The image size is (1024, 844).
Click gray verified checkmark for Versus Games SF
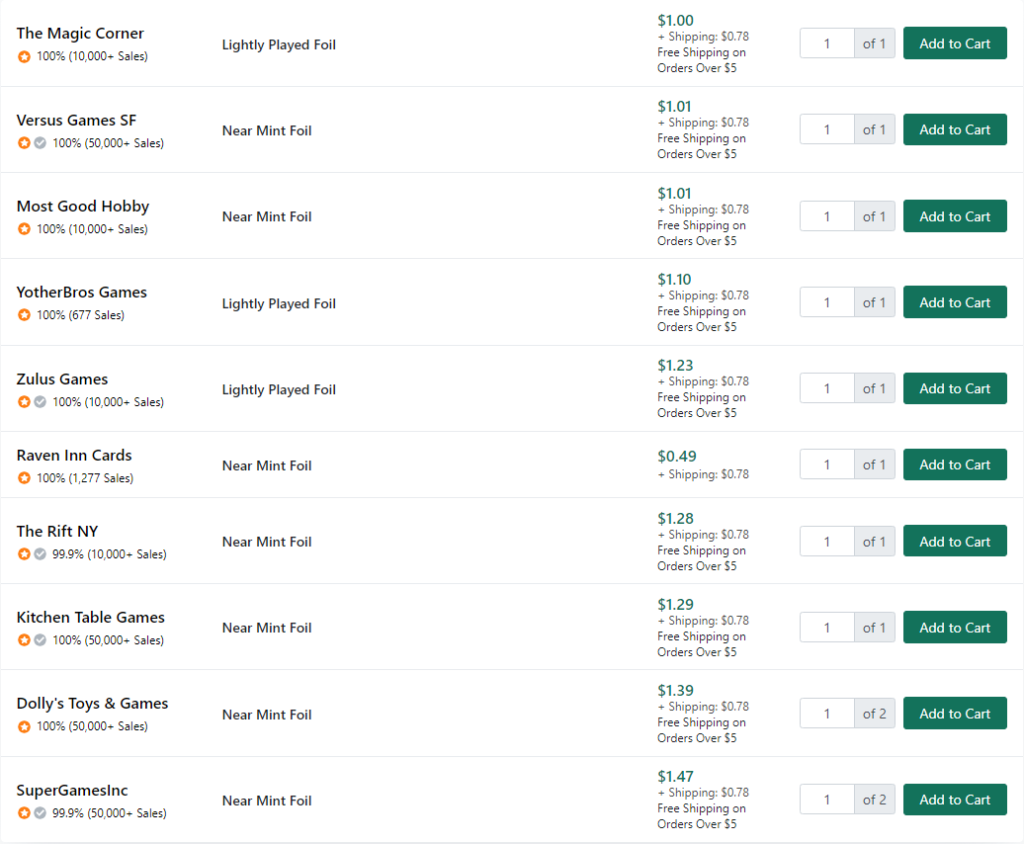[40, 143]
